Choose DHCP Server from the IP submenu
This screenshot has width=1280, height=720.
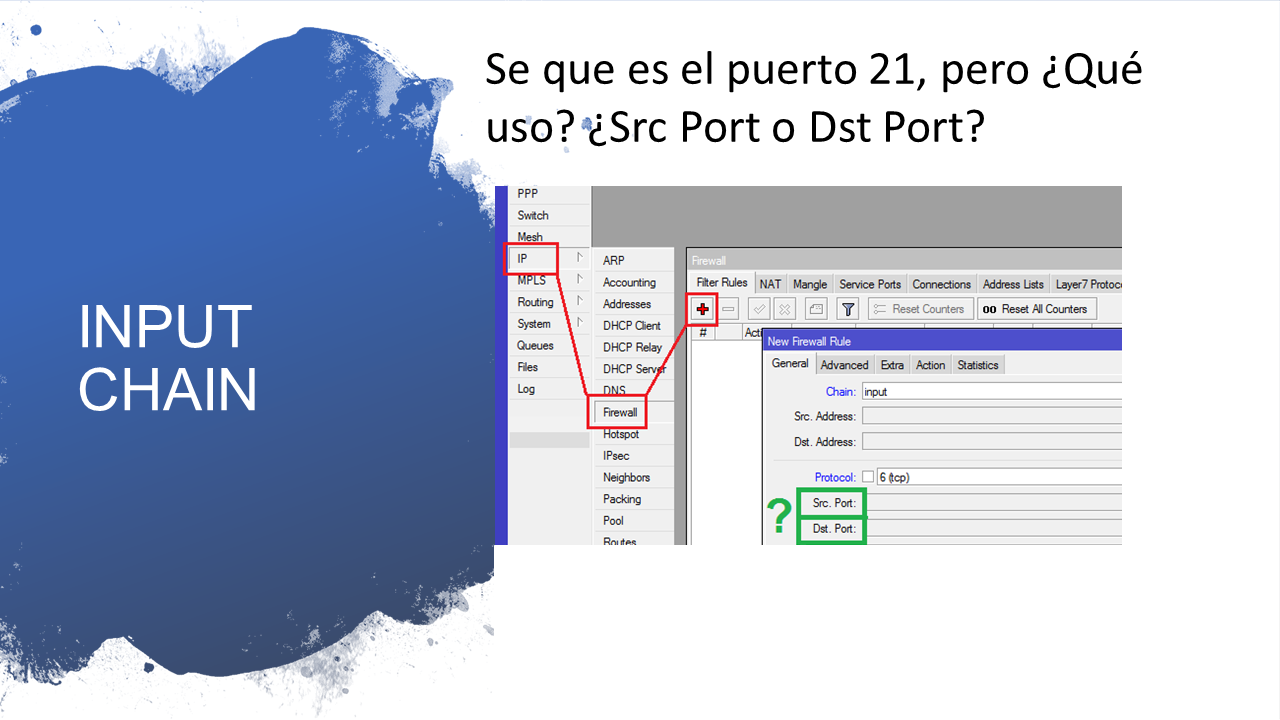click(x=634, y=369)
